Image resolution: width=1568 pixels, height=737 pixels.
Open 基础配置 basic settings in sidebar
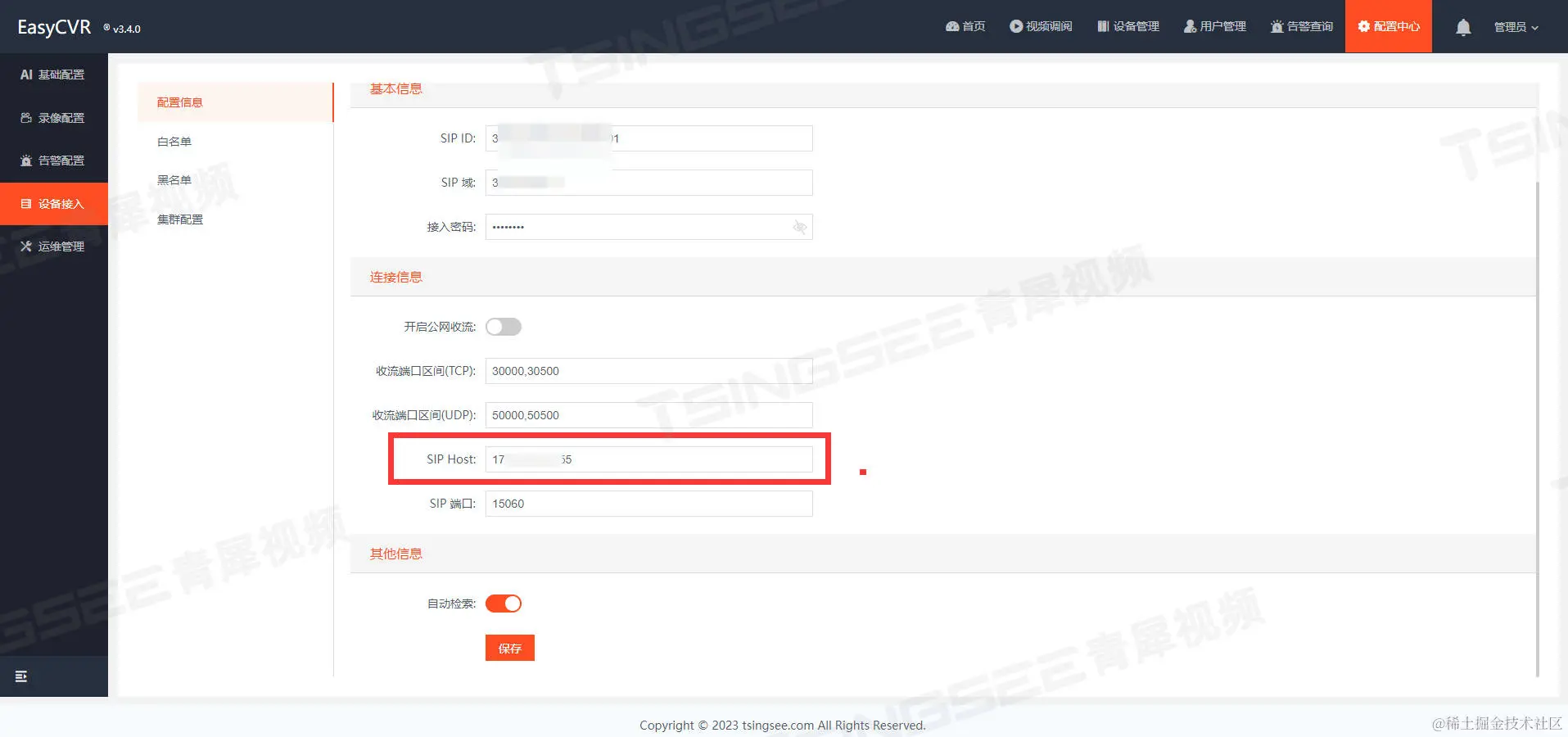(x=54, y=75)
